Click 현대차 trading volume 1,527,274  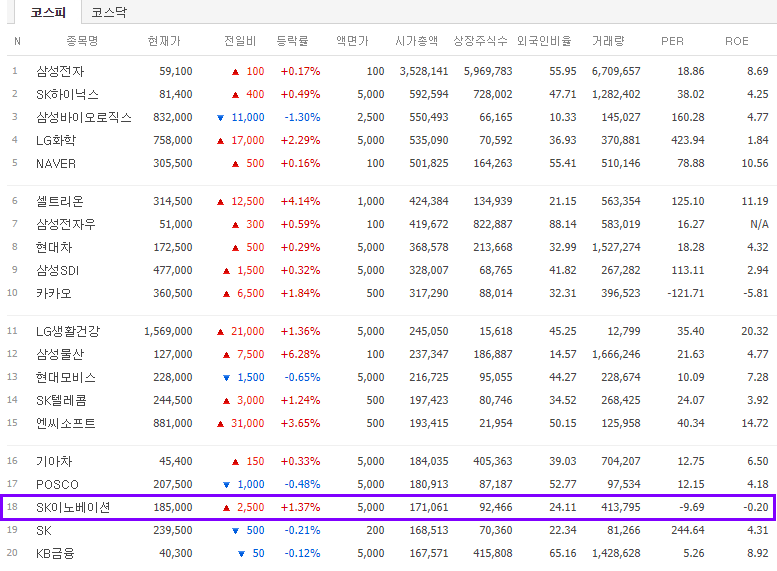[x=616, y=247]
